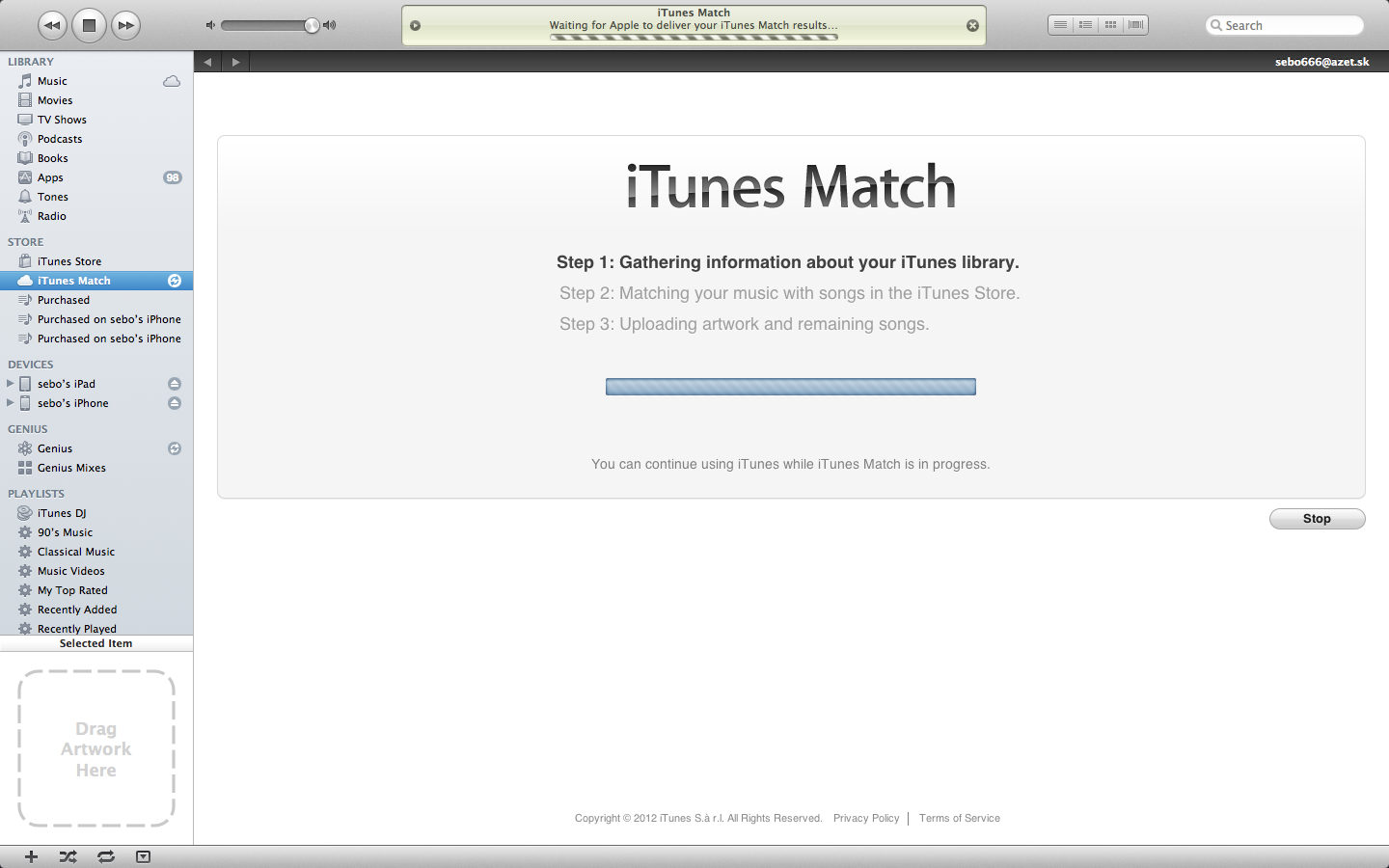Hide the artwork viewer panel
Screen dimensions: 1389x868
point(143,856)
